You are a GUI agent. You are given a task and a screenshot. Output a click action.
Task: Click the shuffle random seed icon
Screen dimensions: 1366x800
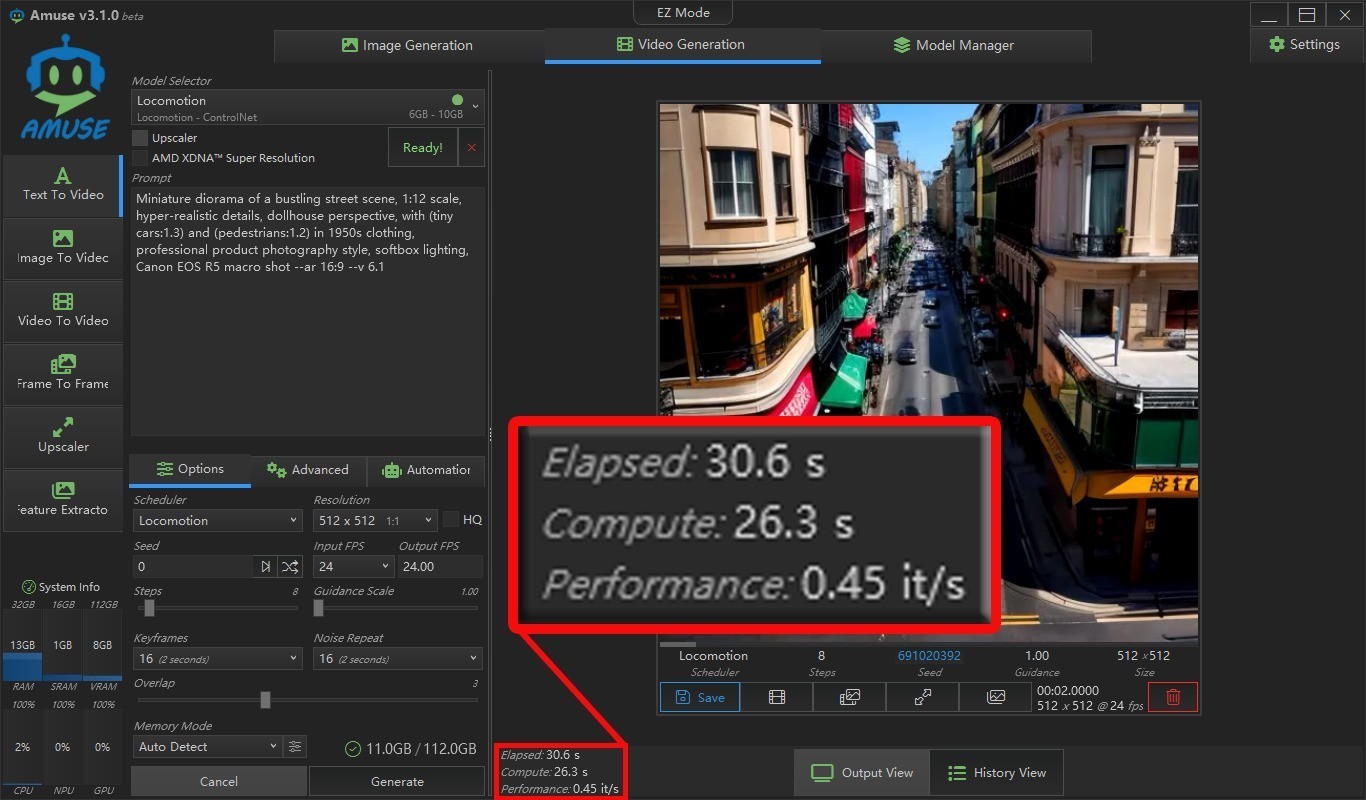[290, 566]
